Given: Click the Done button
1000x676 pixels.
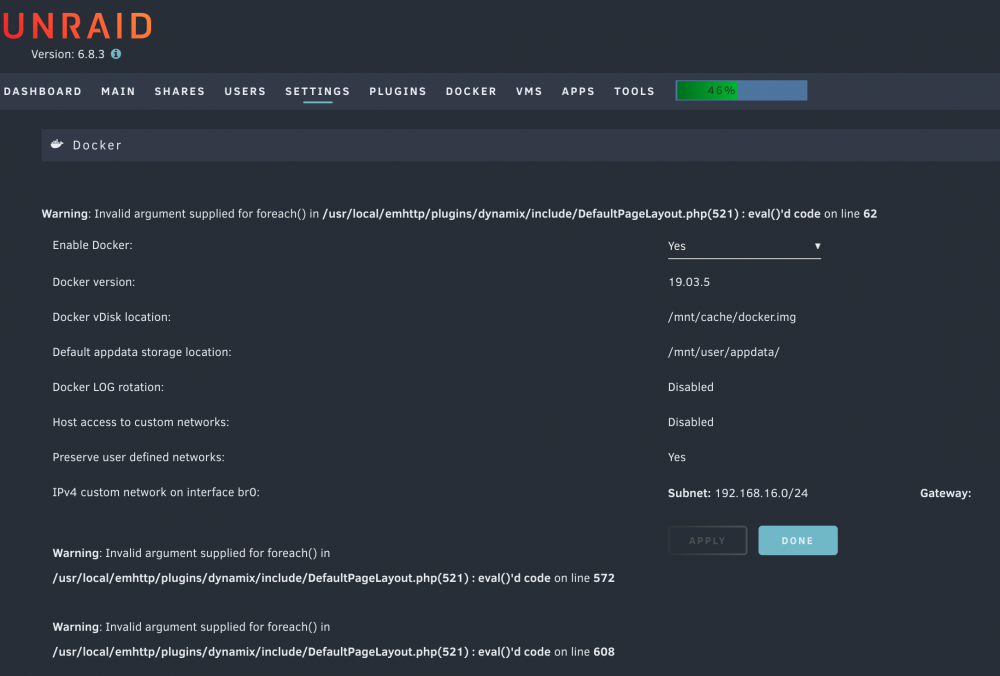Looking at the screenshot, I should click(x=798, y=540).
